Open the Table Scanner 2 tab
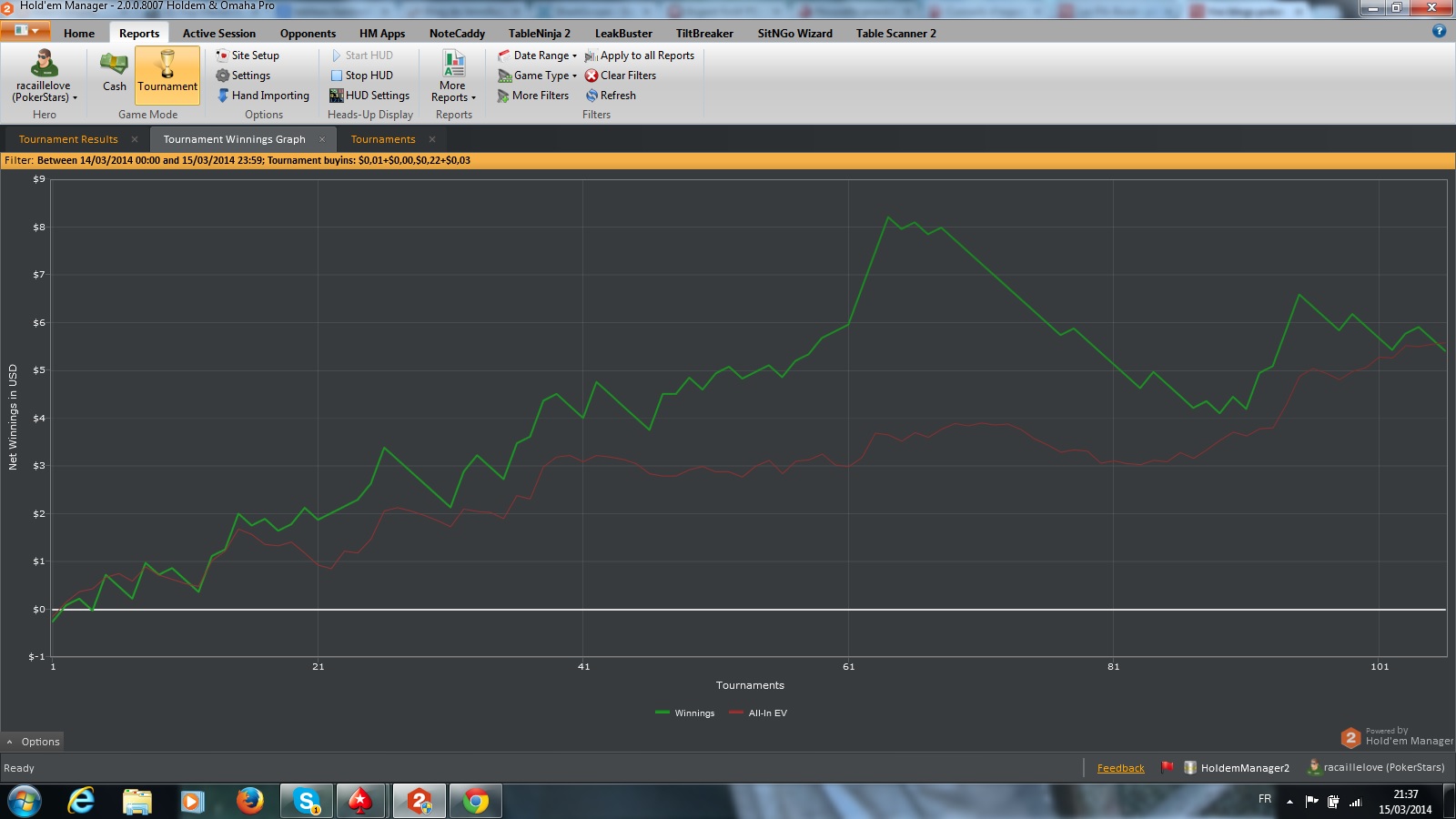 896,34
